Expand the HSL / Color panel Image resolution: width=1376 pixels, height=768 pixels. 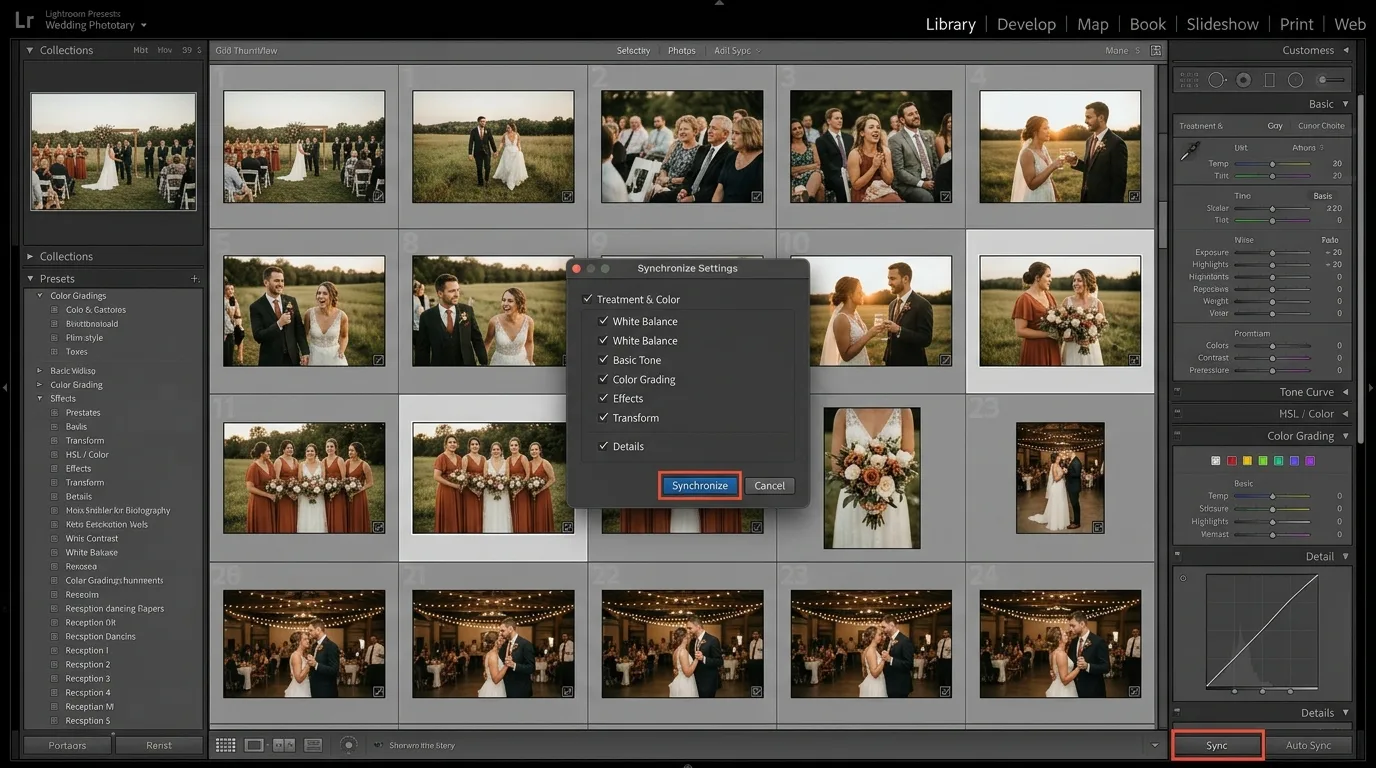(1346, 414)
